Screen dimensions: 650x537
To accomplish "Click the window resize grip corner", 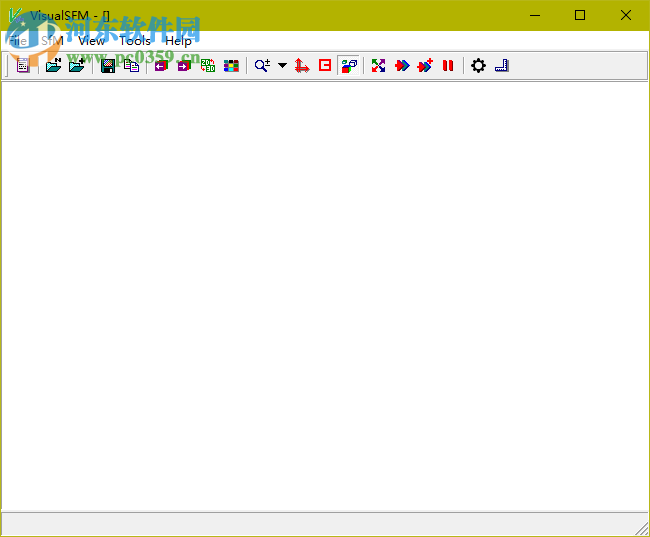I will [x=642, y=529].
